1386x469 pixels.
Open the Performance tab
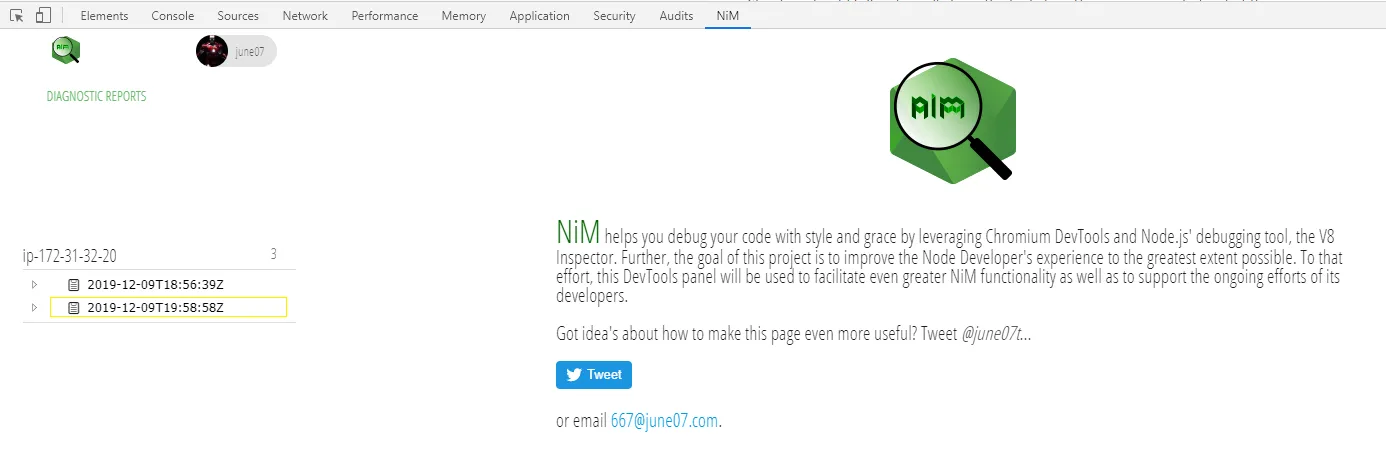click(385, 16)
